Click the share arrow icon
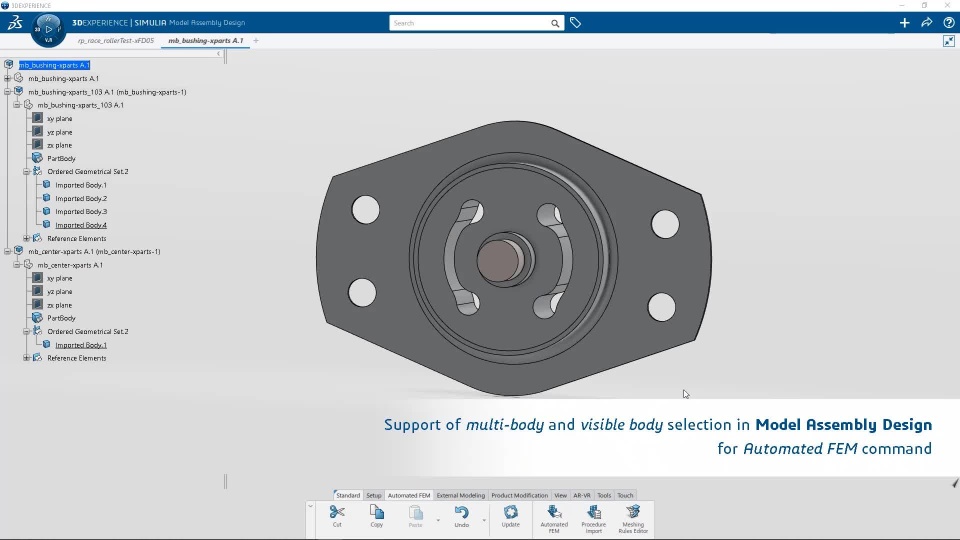 pyautogui.click(x=926, y=23)
